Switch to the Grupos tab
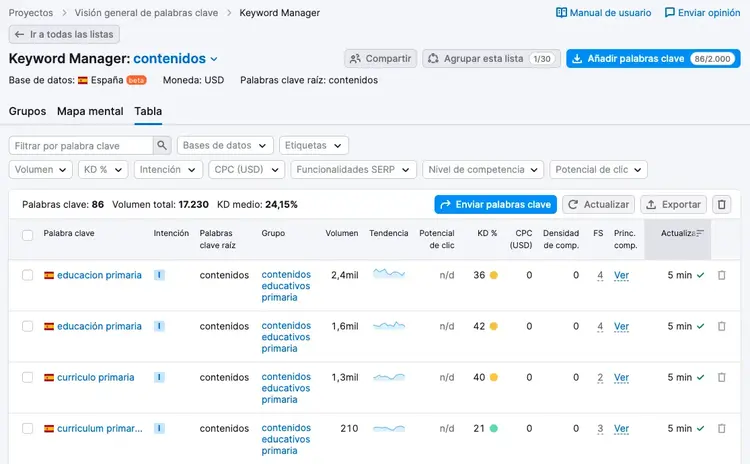Image resolution: width=750 pixels, height=464 pixels. point(27,111)
